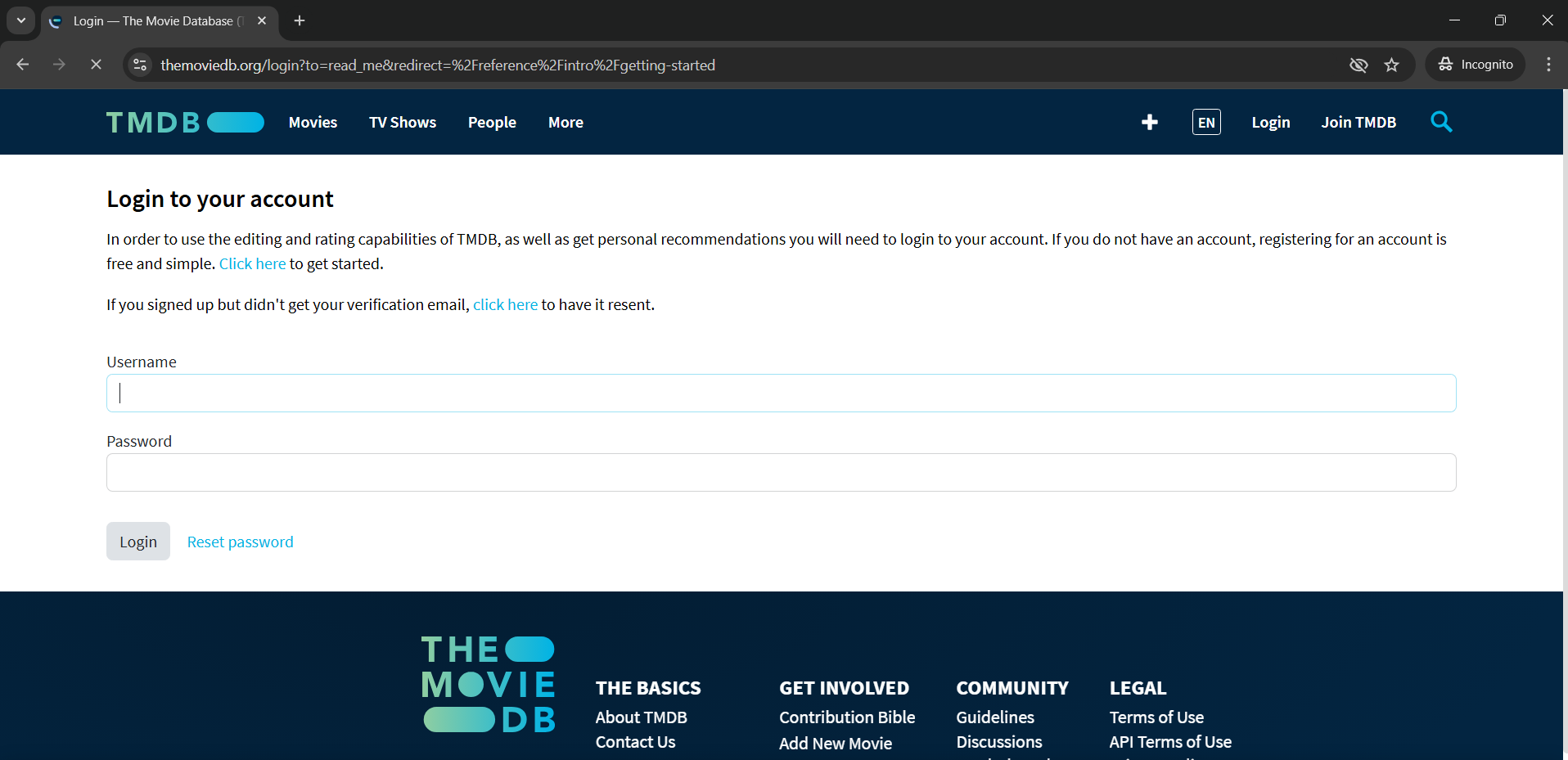
Task: Open search with the magnifier icon
Action: click(1441, 122)
